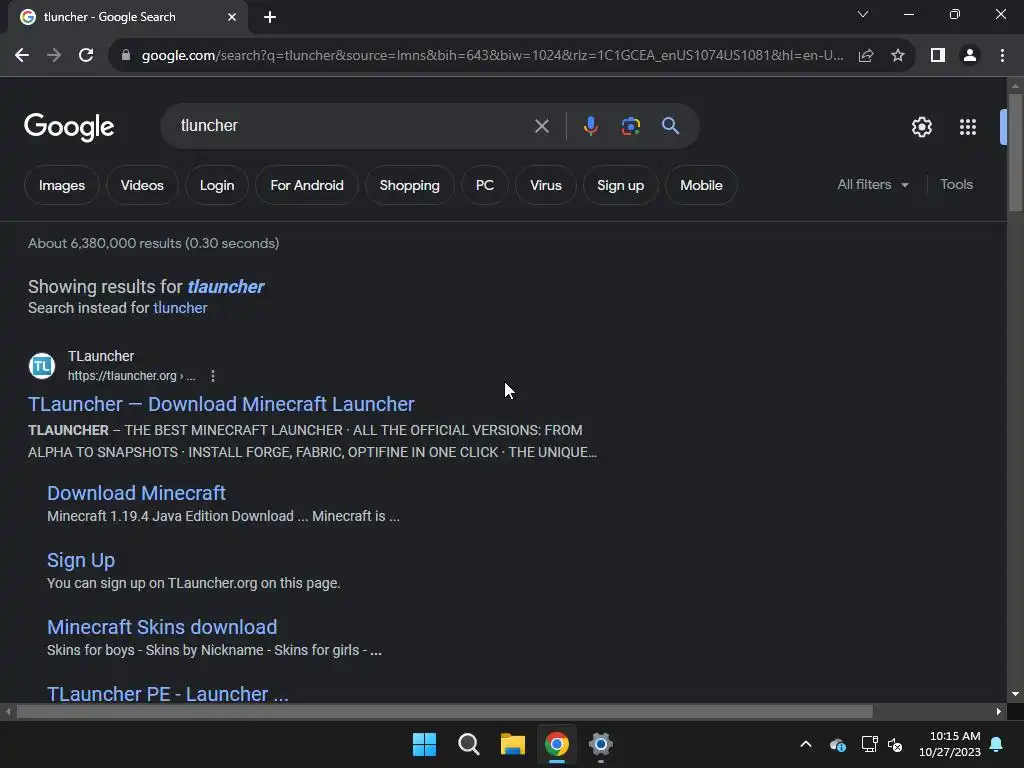This screenshot has height=768, width=1024.
Task: Open the Chrome profile menu
Action: tap(970, 56)
